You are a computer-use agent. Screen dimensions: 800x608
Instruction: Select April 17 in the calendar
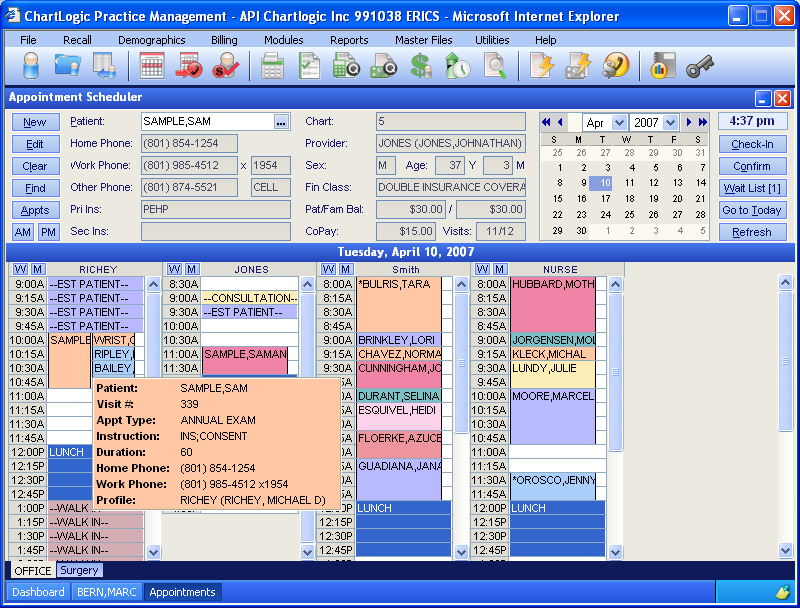[605, 199]
